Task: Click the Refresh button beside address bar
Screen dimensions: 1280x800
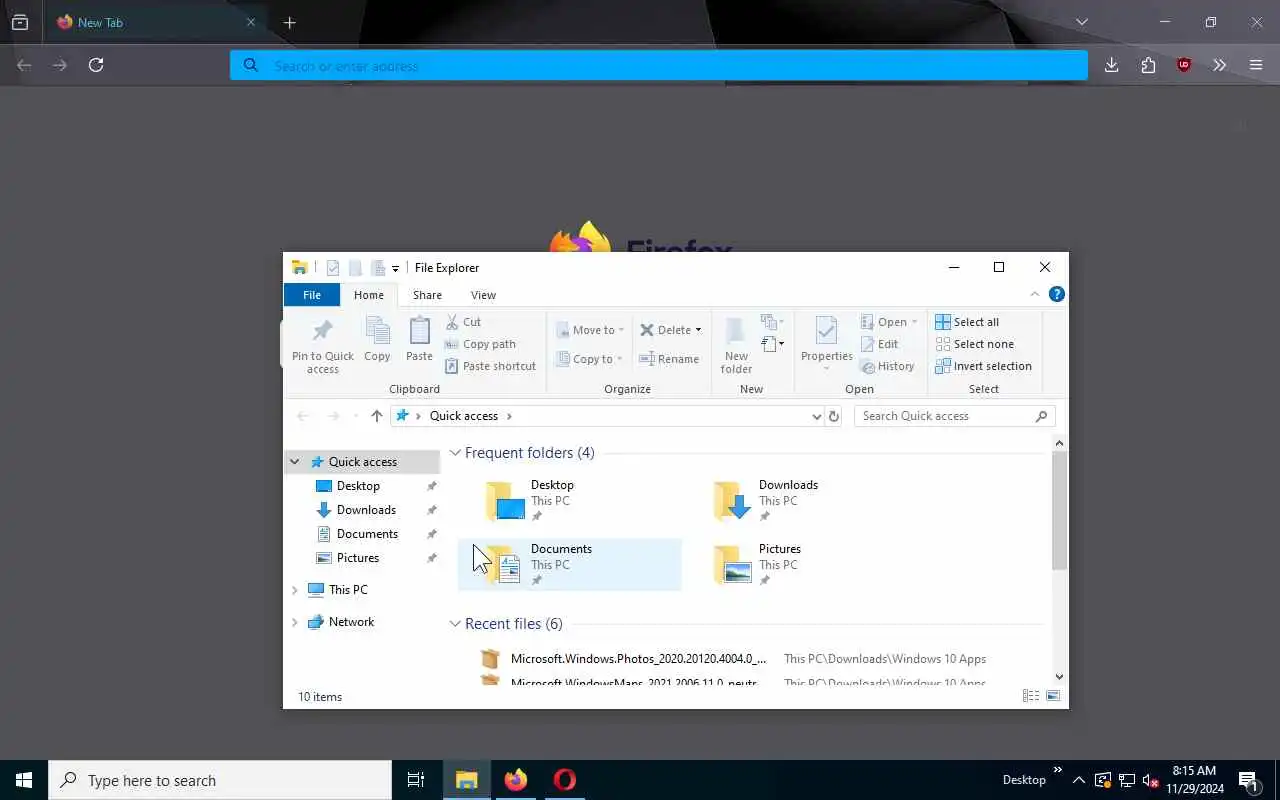Action: click(x=834, y=416)
